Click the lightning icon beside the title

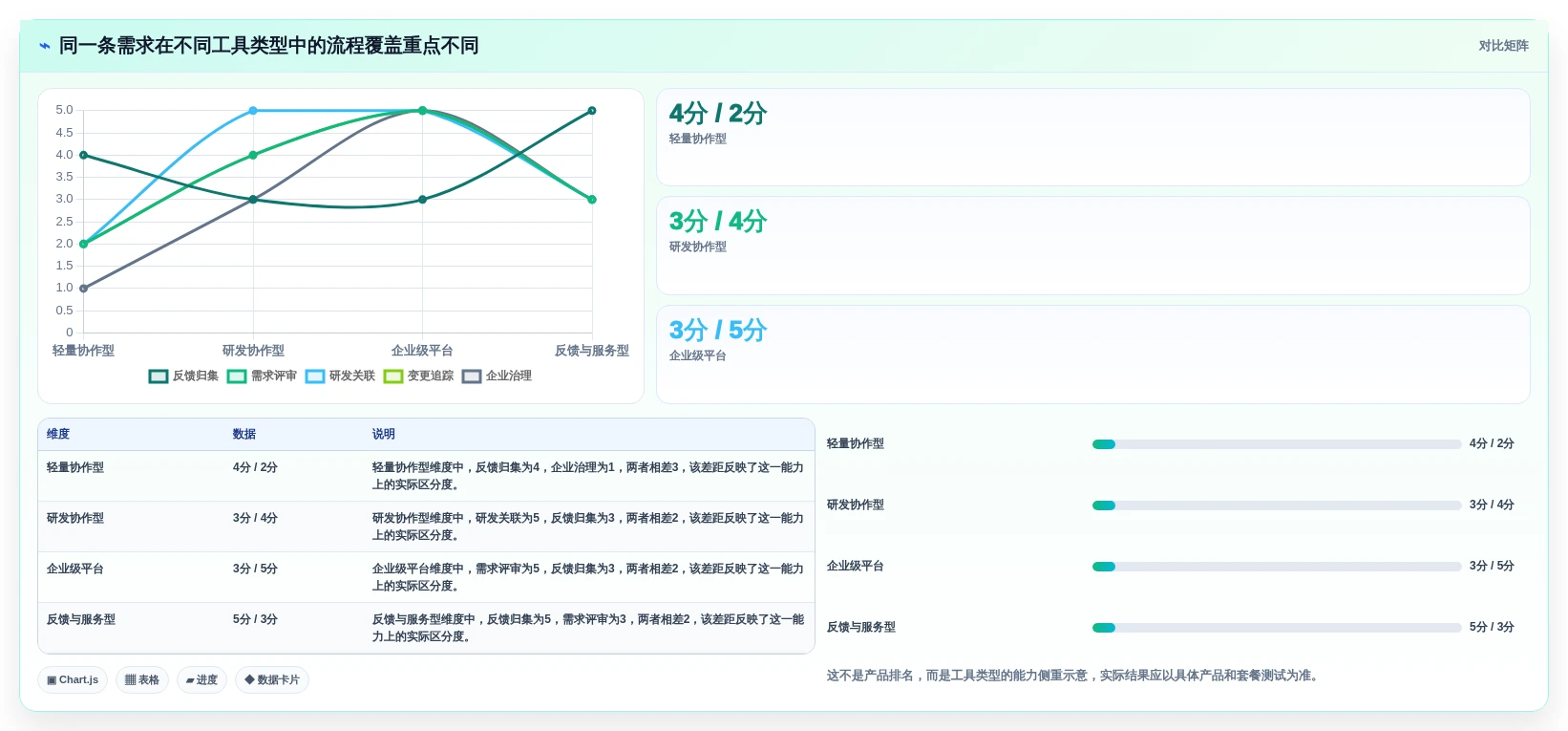click(x=44, y=46)
